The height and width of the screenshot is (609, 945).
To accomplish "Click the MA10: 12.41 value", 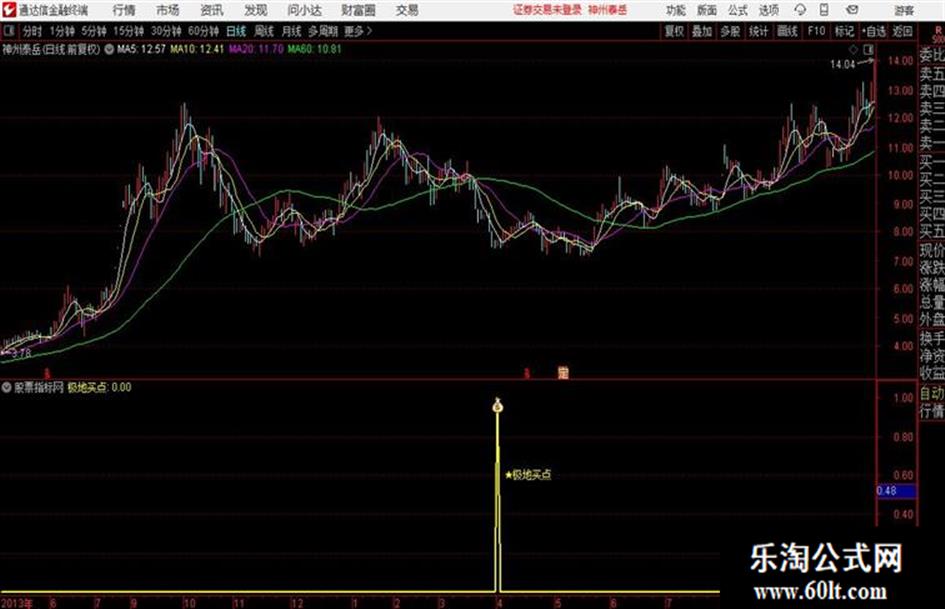I will pyautogui.click(x=196, y=49).
